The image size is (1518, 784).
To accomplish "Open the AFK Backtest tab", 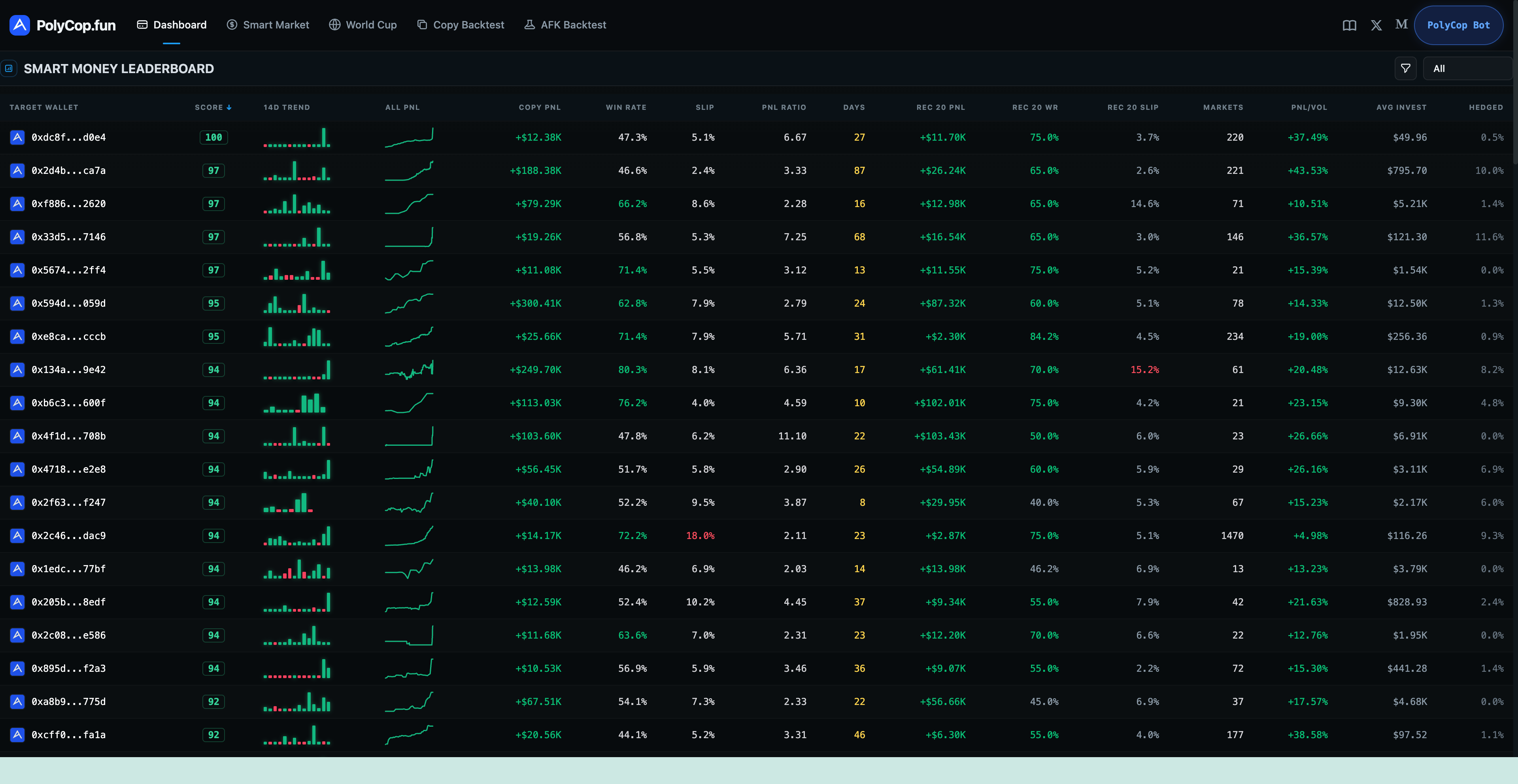I will [x=565, y=25].
